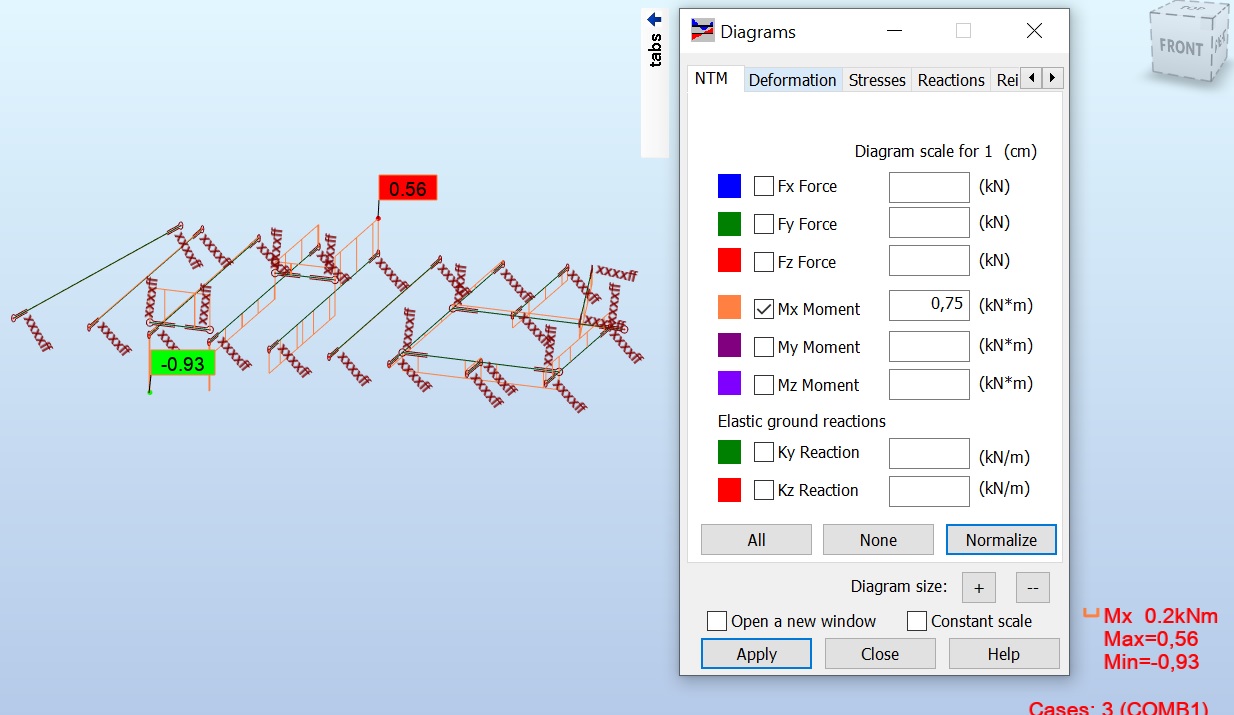Enable the Open a new window option
The height and width of the screenshot is (715, 1234).
click(x=716, y=621)
